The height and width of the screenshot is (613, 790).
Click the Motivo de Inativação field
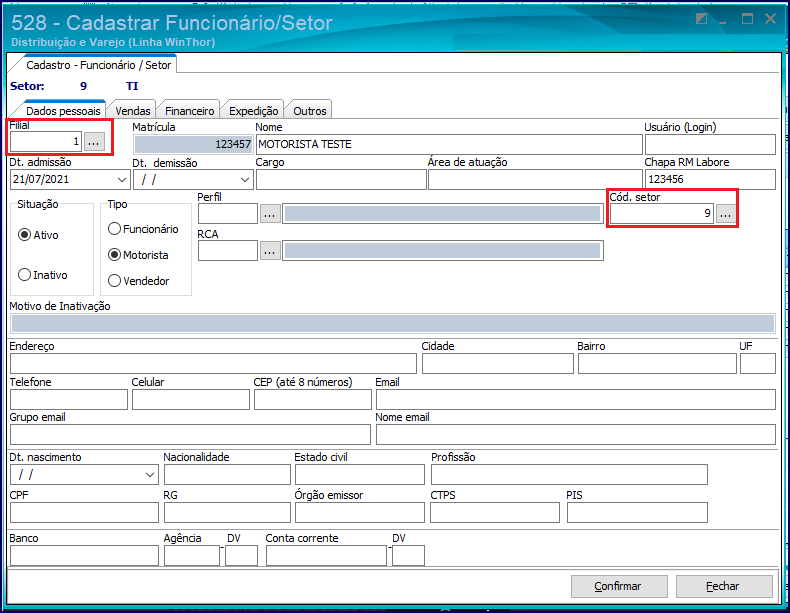392,323
